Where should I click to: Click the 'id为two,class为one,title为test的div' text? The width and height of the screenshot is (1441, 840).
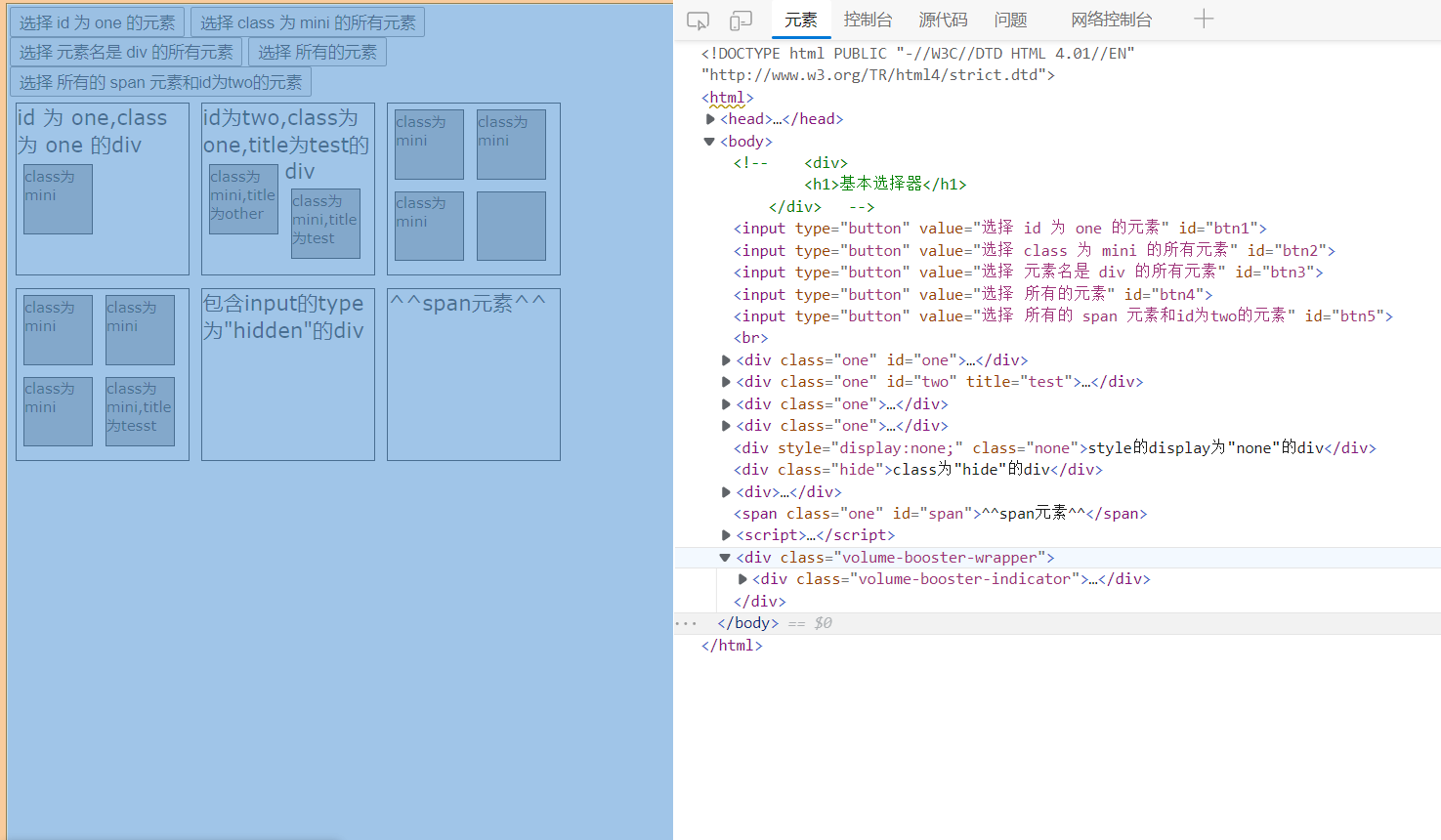click(x=286, y=146)
